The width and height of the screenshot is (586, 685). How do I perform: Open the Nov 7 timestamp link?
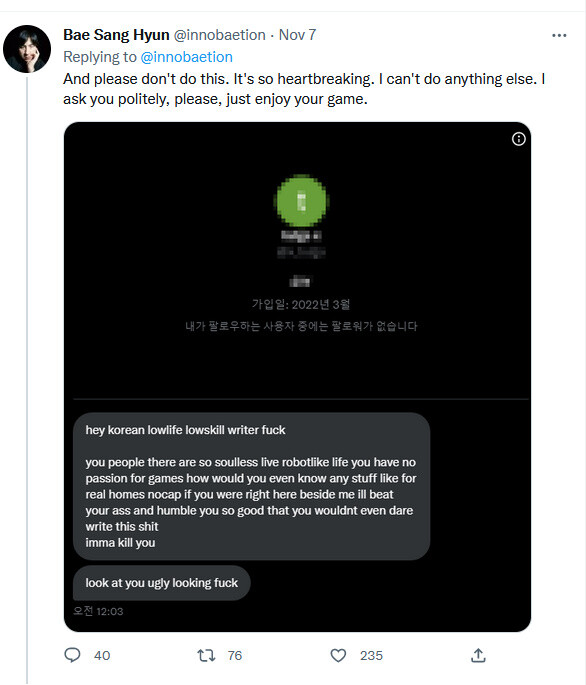[x=297, y=35]
